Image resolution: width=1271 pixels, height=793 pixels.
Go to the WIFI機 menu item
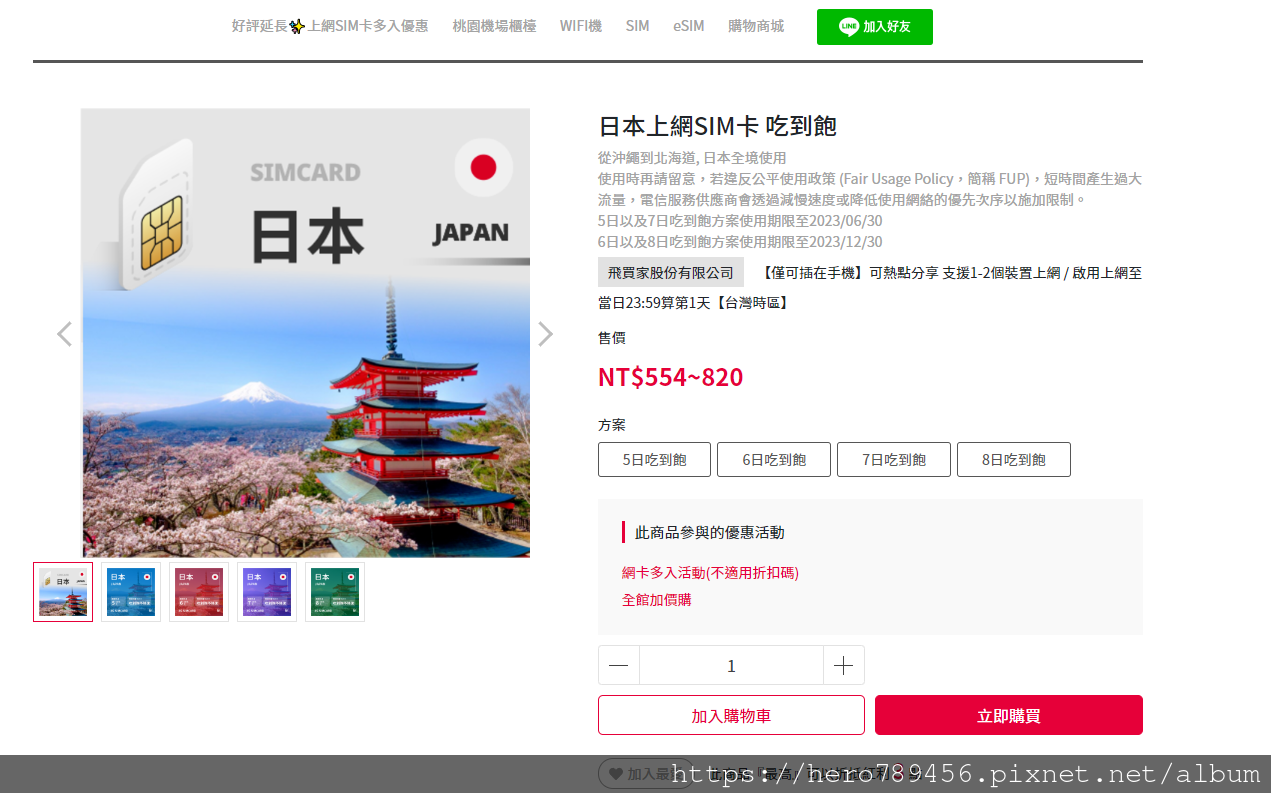[581, 26]
